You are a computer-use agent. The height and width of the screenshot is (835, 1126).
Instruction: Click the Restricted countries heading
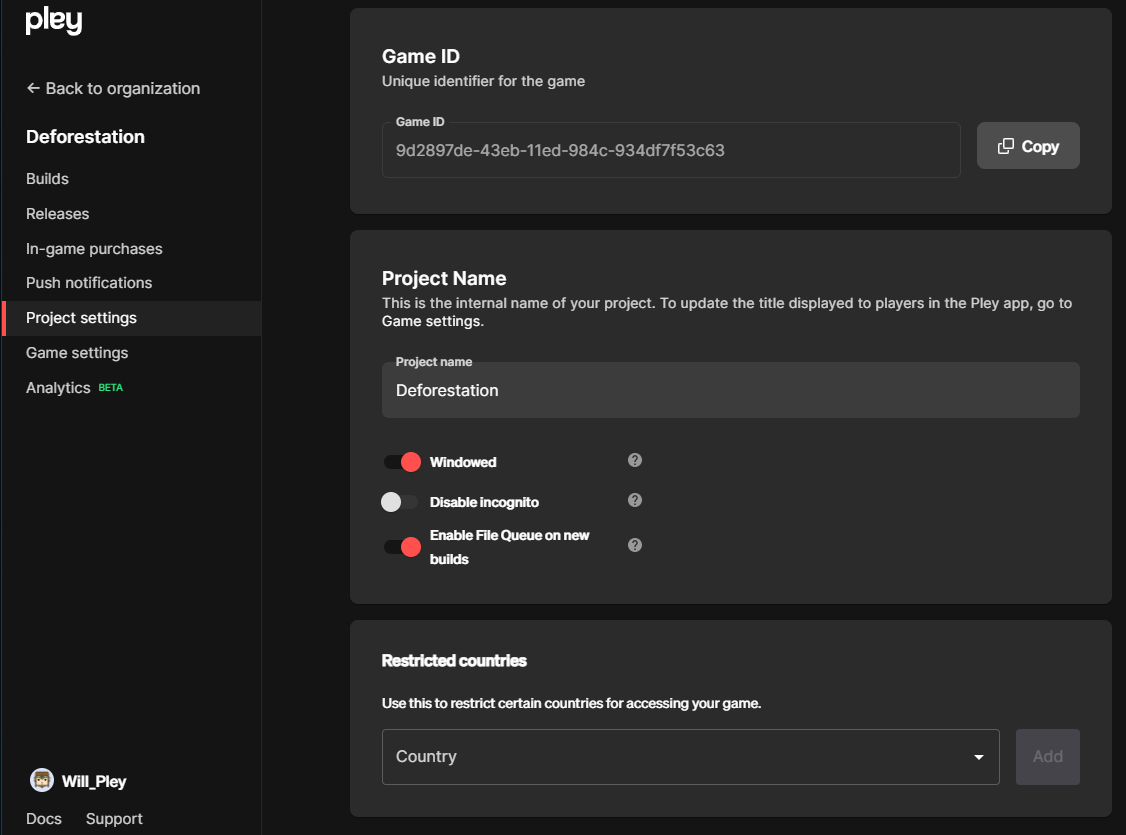click(454, 661)
